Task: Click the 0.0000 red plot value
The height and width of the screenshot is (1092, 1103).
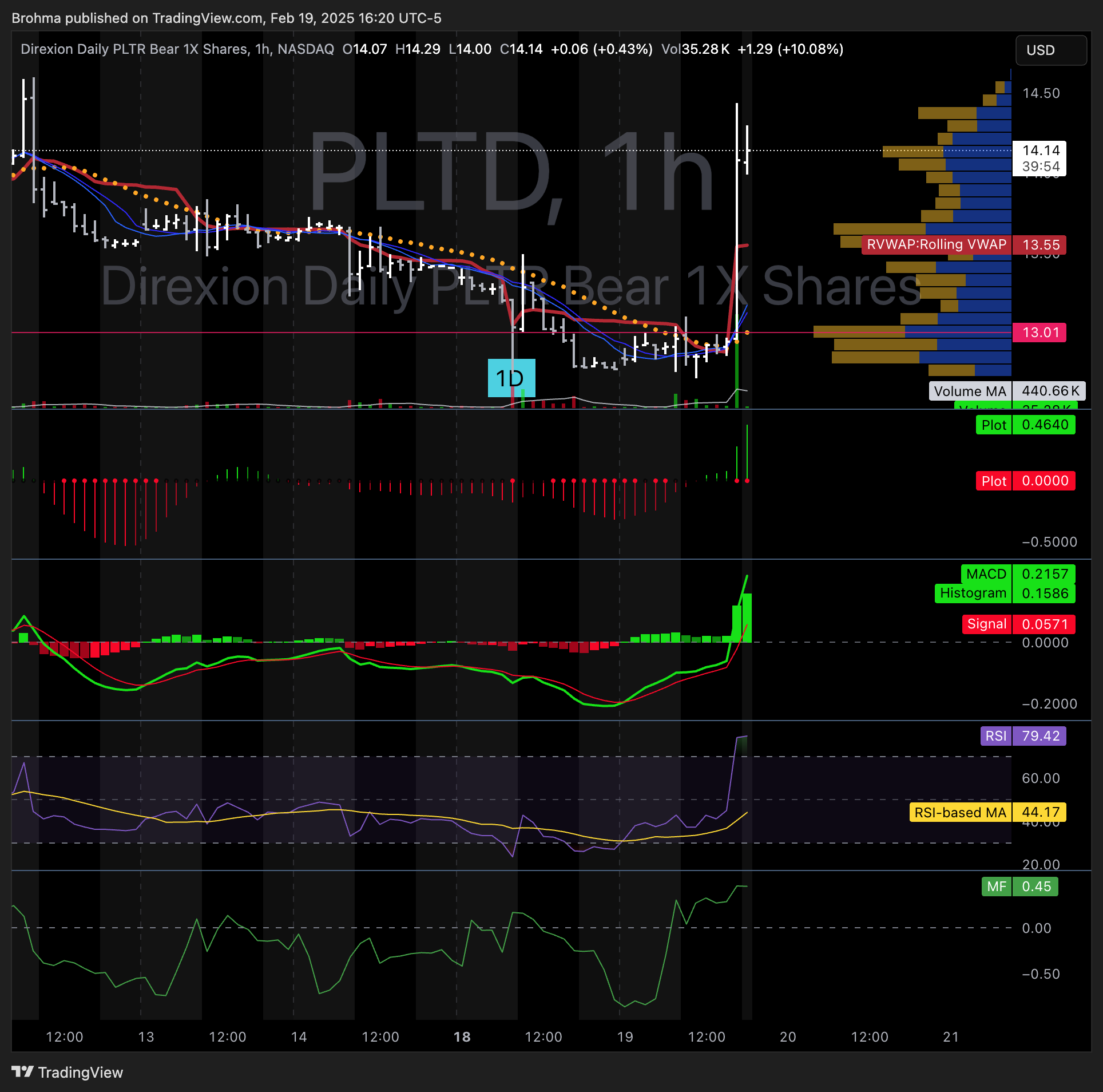Action: (x=1045, y=481)
